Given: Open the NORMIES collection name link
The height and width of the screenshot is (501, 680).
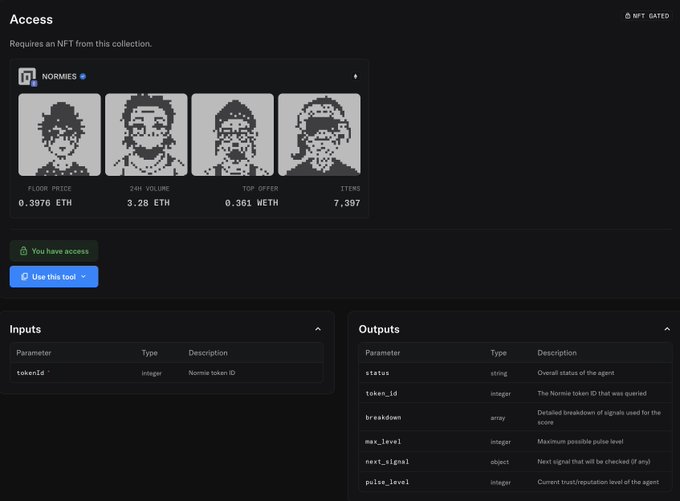Looking at the screenshot, I should click(x=59, y=76).
